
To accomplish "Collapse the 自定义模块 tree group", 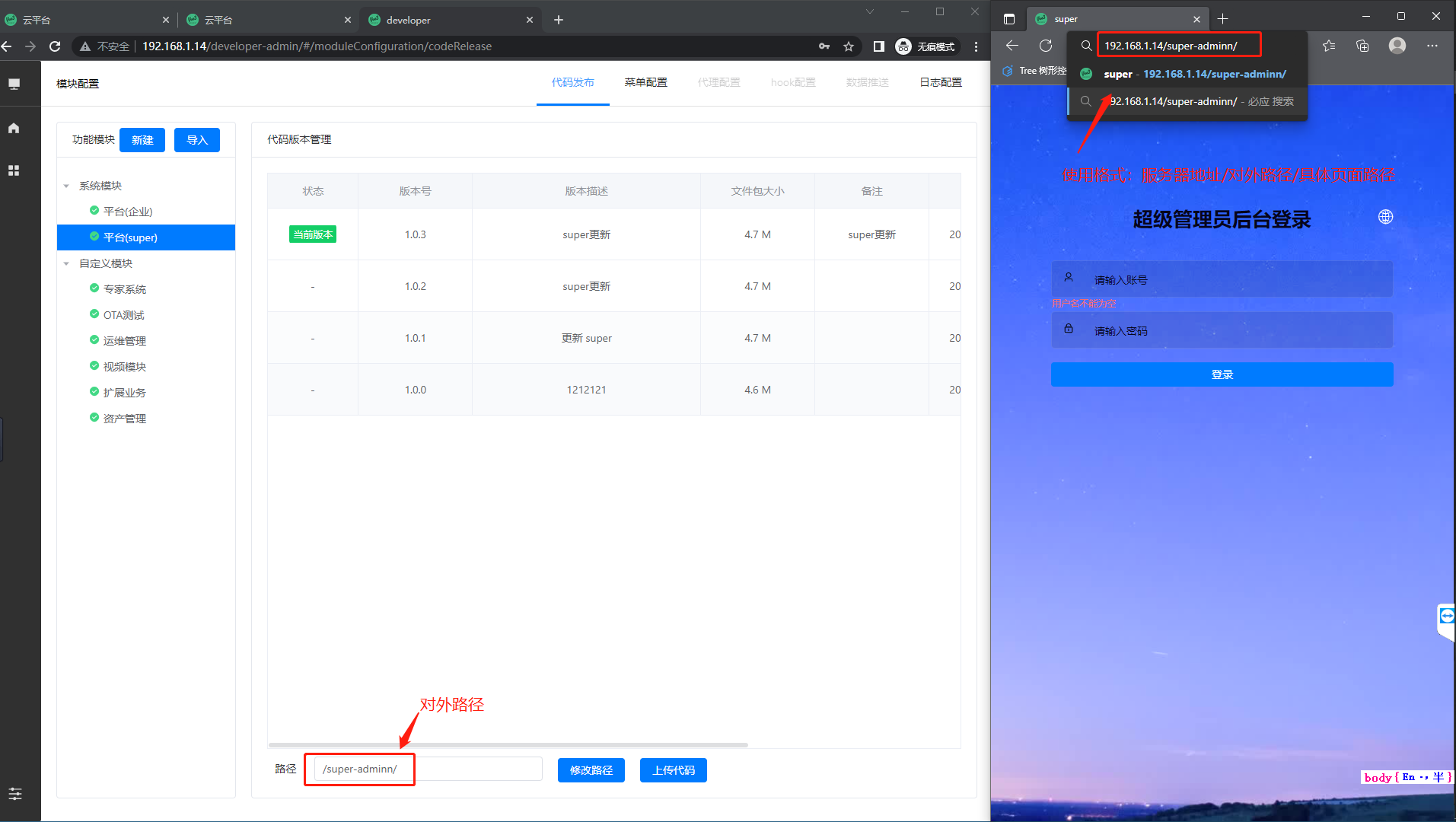I will [67, 263].
